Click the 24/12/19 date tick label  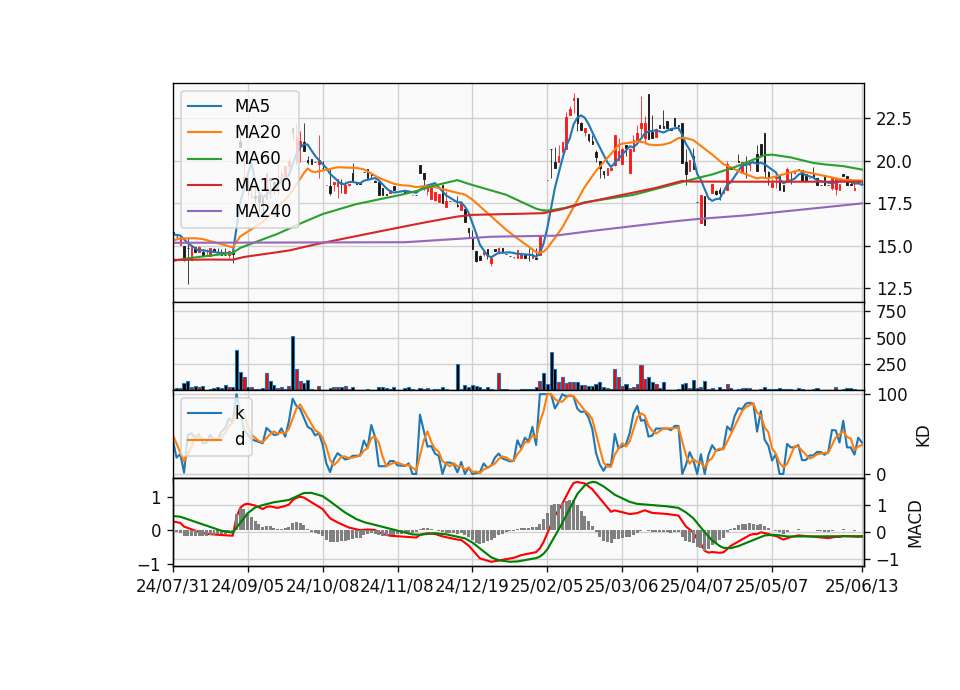(472, 586)
